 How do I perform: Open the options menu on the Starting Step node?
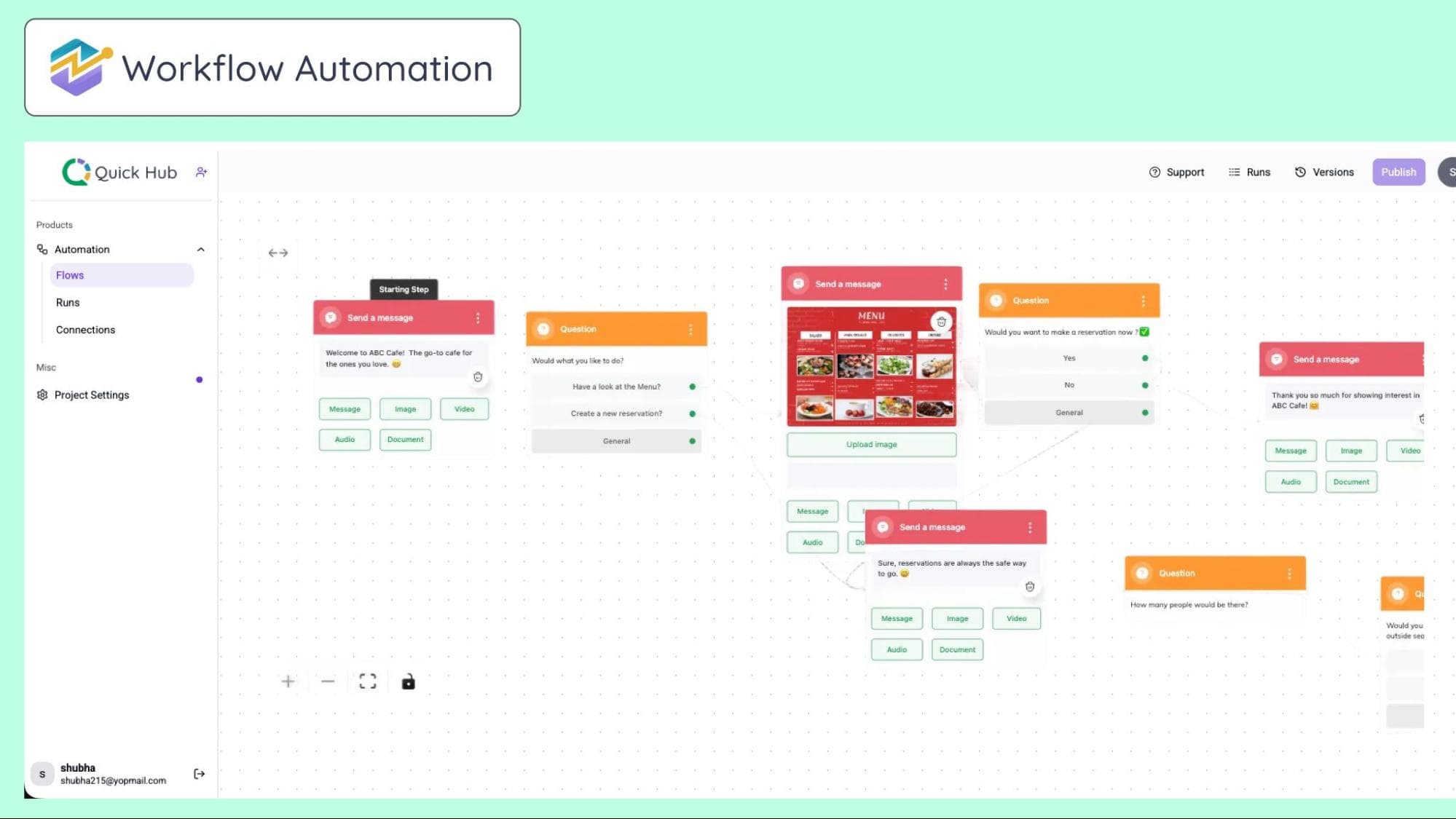tap(479, 317)
